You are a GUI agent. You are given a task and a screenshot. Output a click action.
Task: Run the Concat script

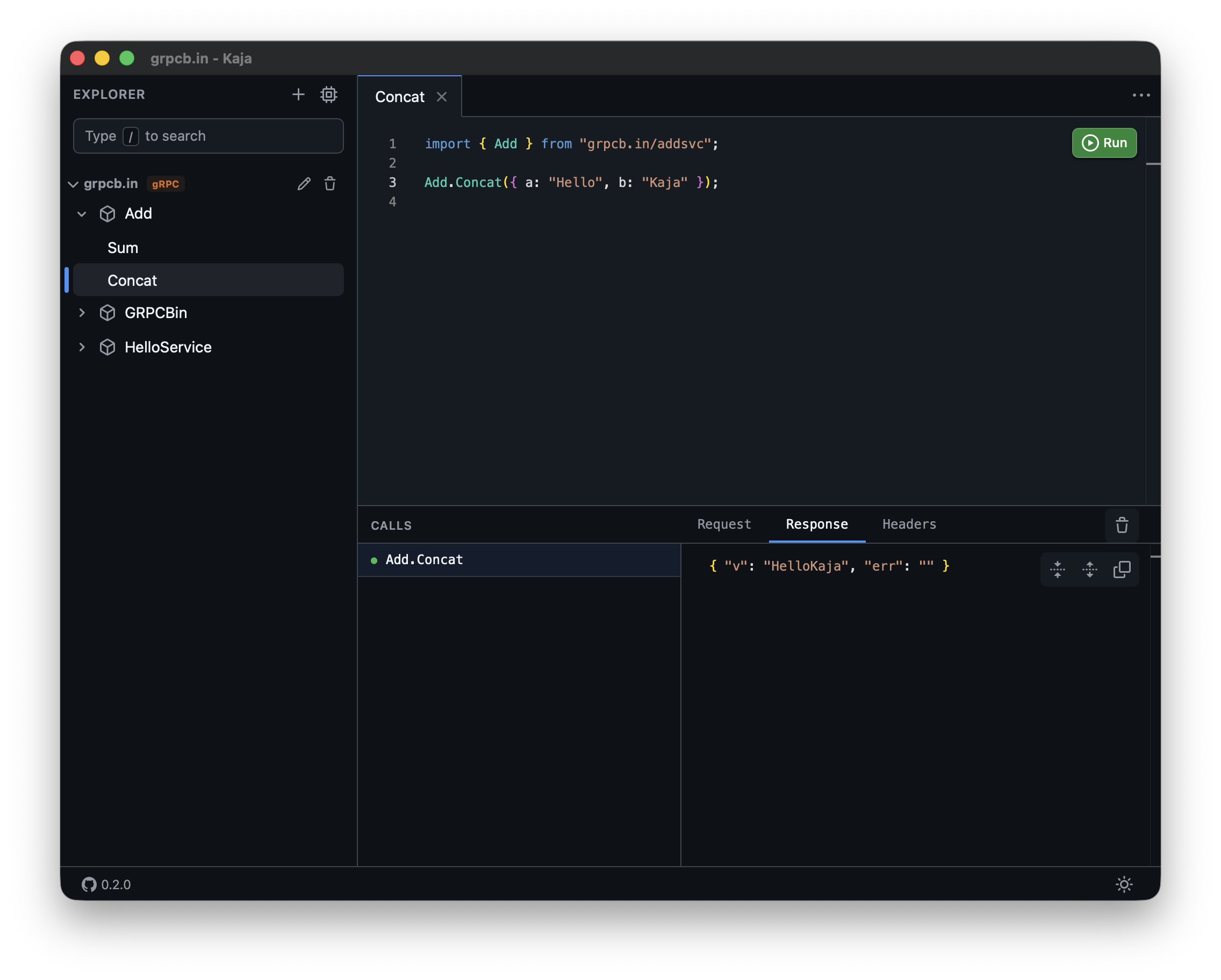pyautogui.click(x=1103, y=143)
